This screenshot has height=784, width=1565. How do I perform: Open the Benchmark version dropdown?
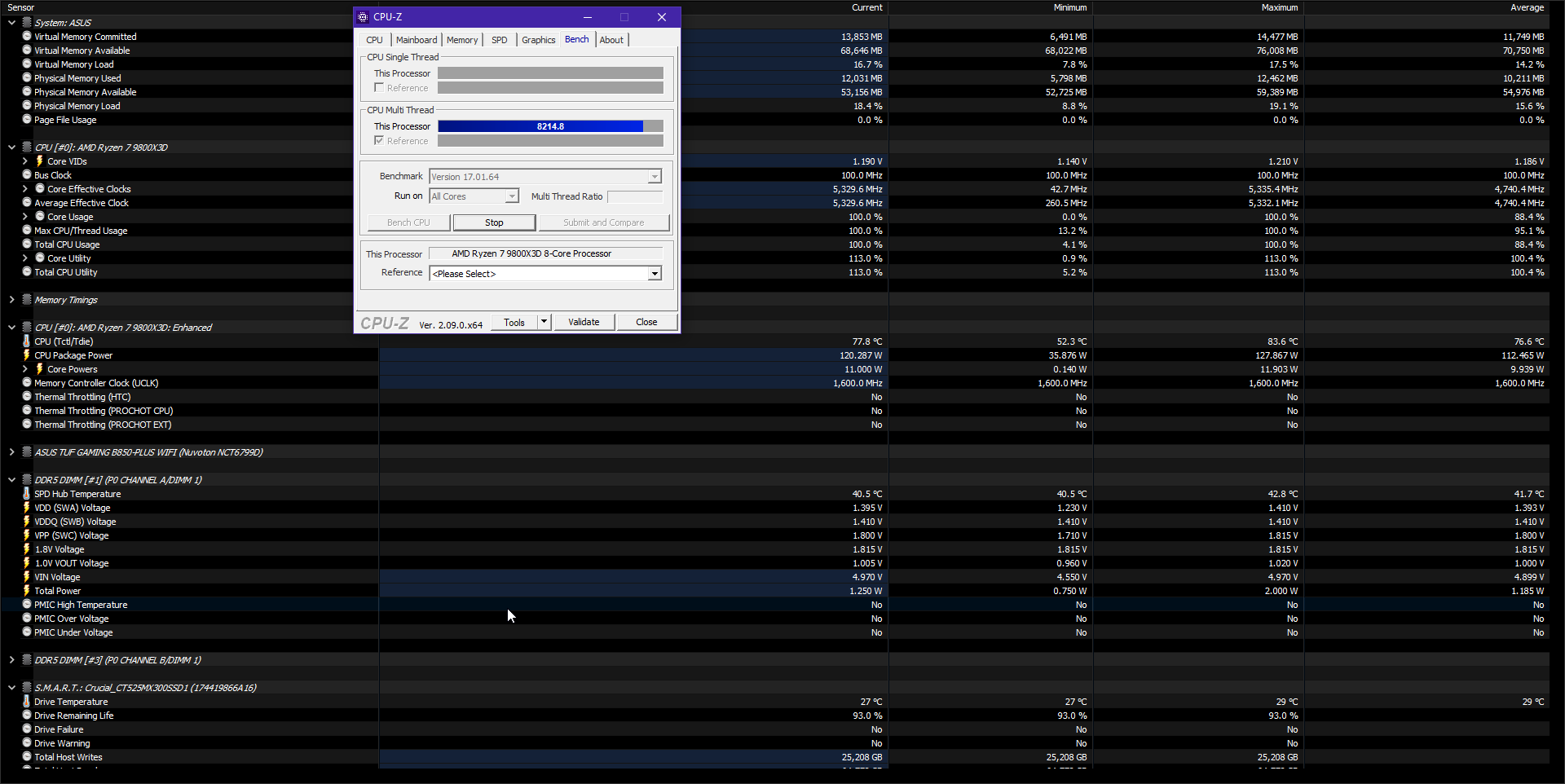tap(655, 177)
